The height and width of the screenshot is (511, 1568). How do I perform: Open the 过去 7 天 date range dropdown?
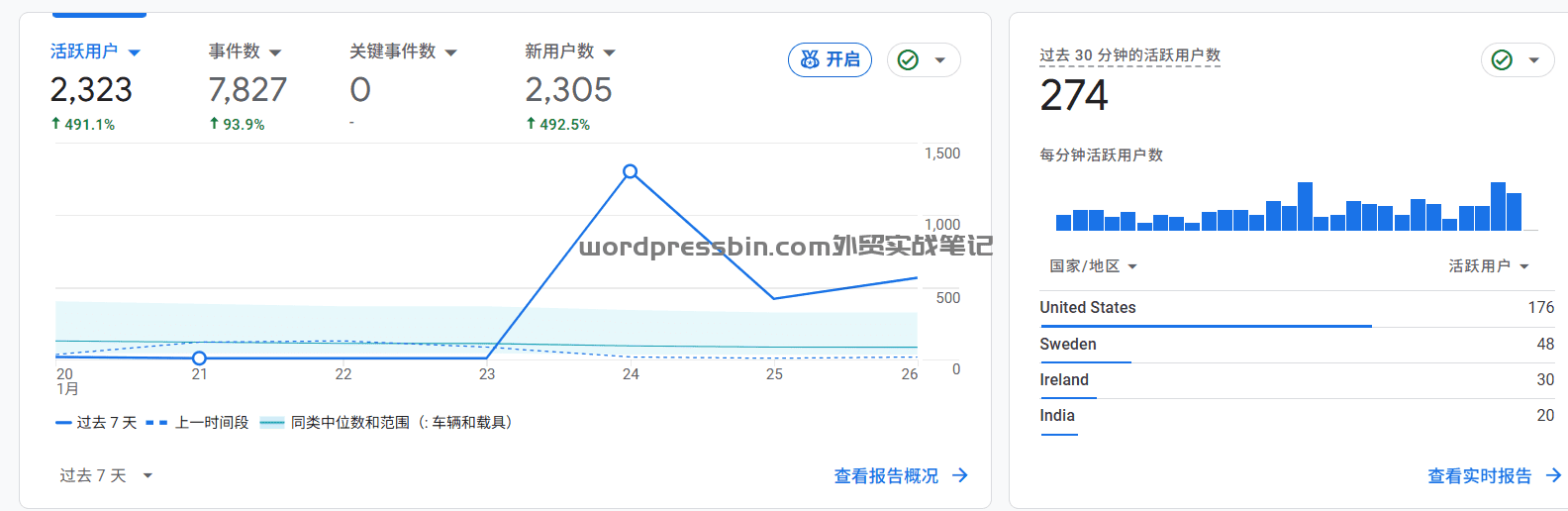click(x=106, y=475)
